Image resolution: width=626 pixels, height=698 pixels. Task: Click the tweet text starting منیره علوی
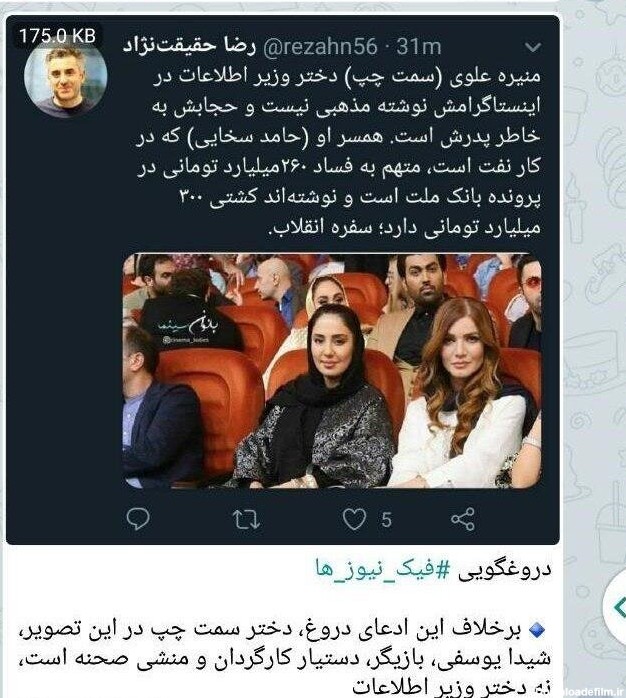pos(338,151)
